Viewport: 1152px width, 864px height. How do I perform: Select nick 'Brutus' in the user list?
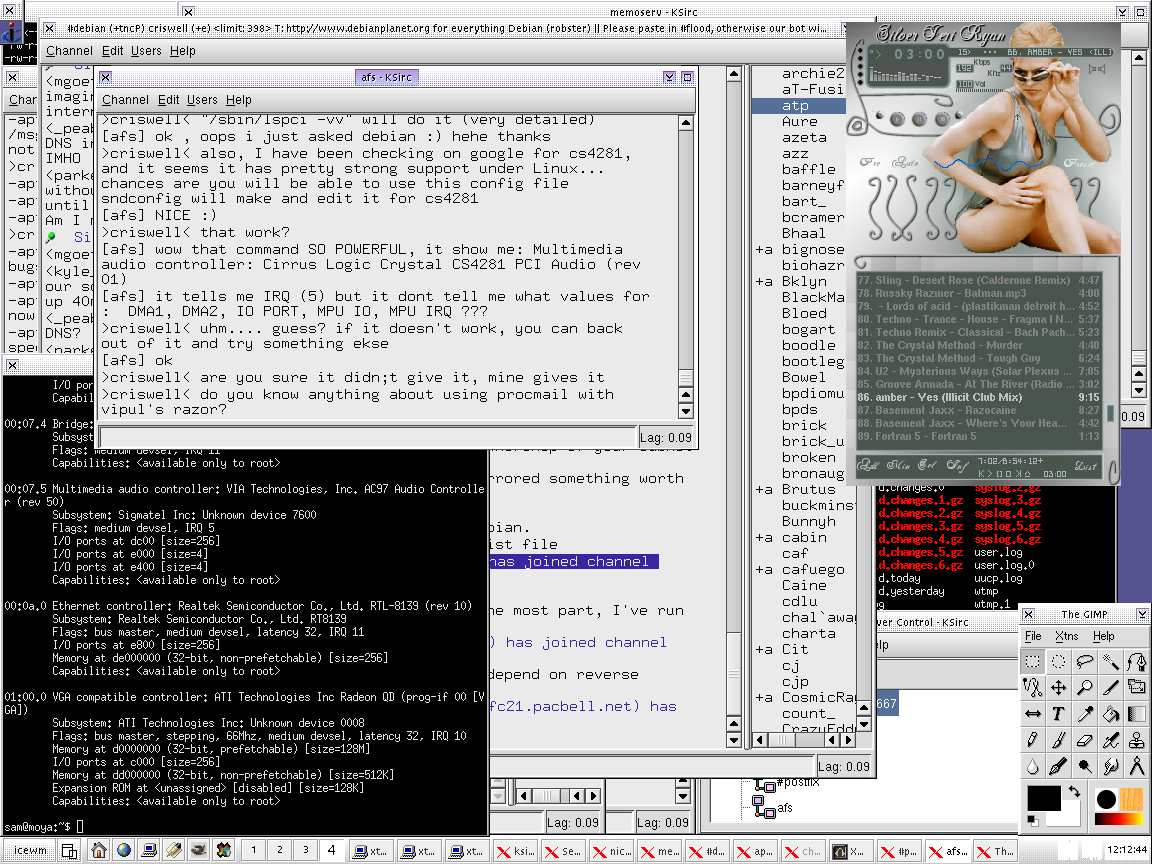point(808,489)
